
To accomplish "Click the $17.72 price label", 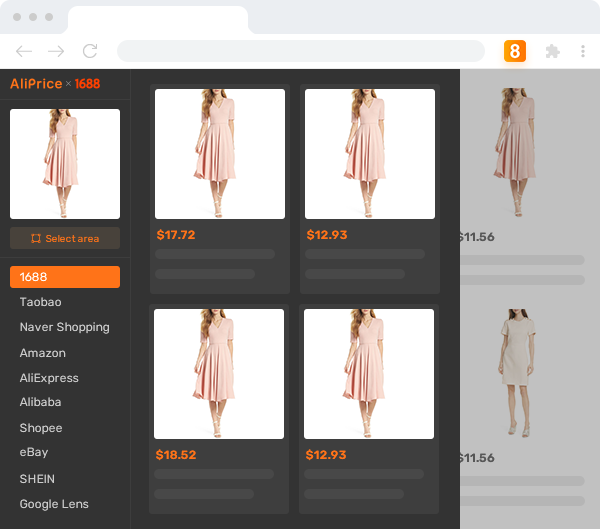I will coord(176,235).
